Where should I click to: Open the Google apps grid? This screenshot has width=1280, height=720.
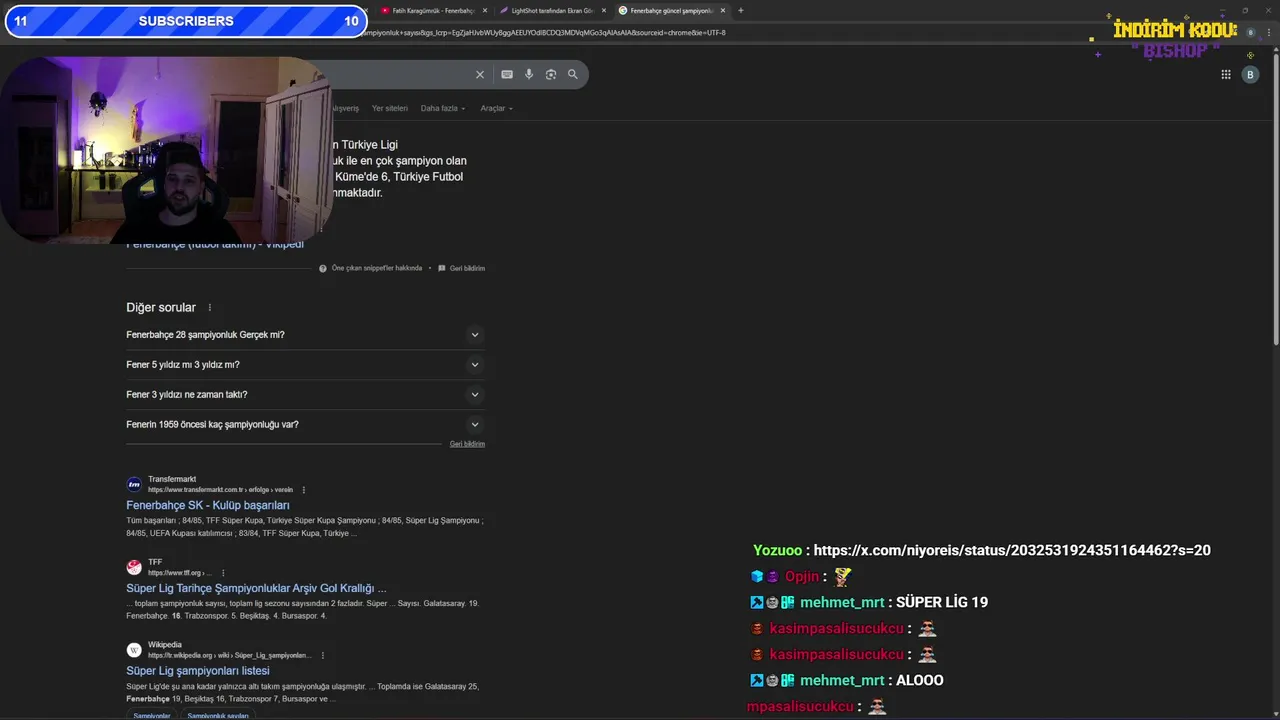pyautogui.click(x=1226, y=74)
